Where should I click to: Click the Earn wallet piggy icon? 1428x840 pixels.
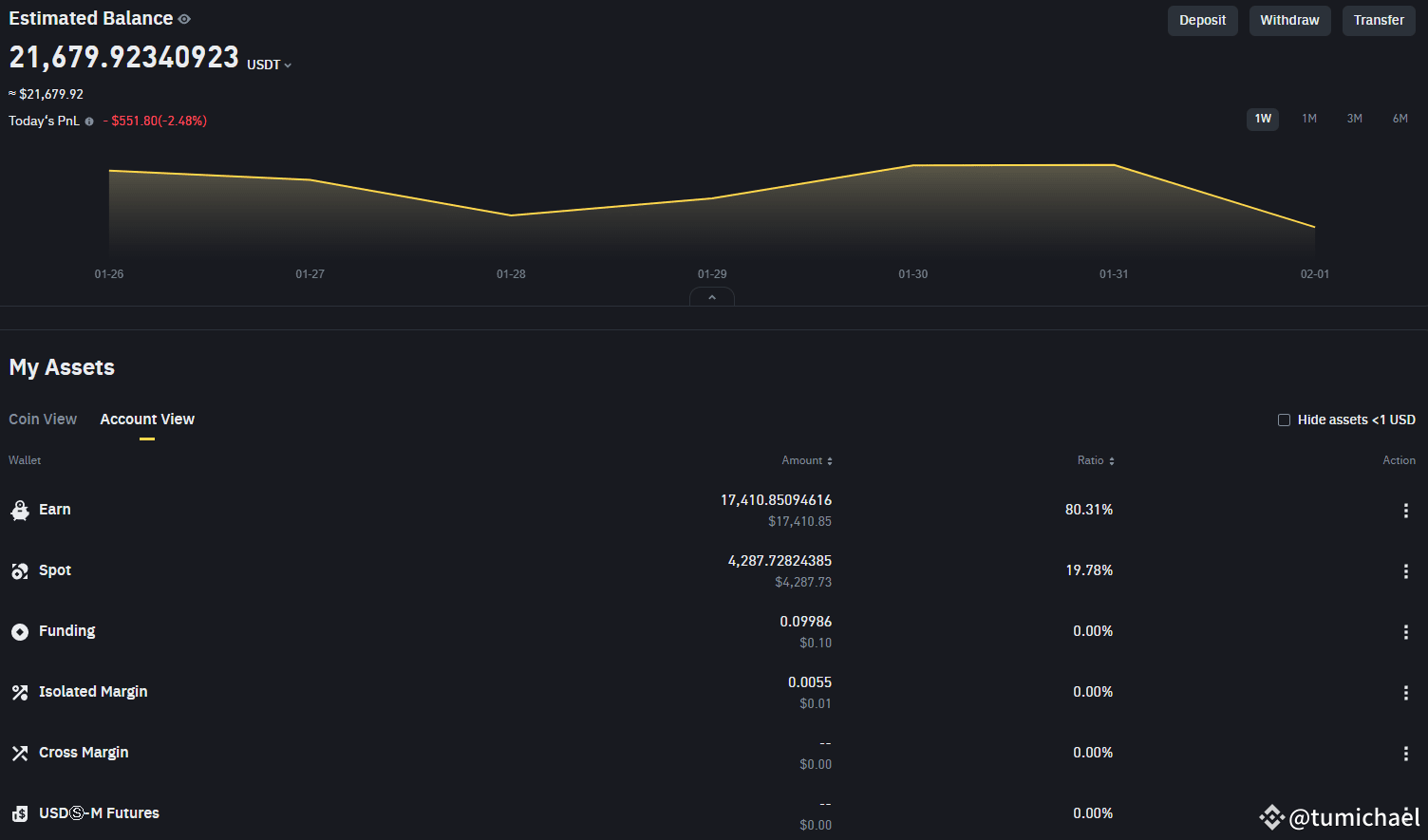pos(20,511)
